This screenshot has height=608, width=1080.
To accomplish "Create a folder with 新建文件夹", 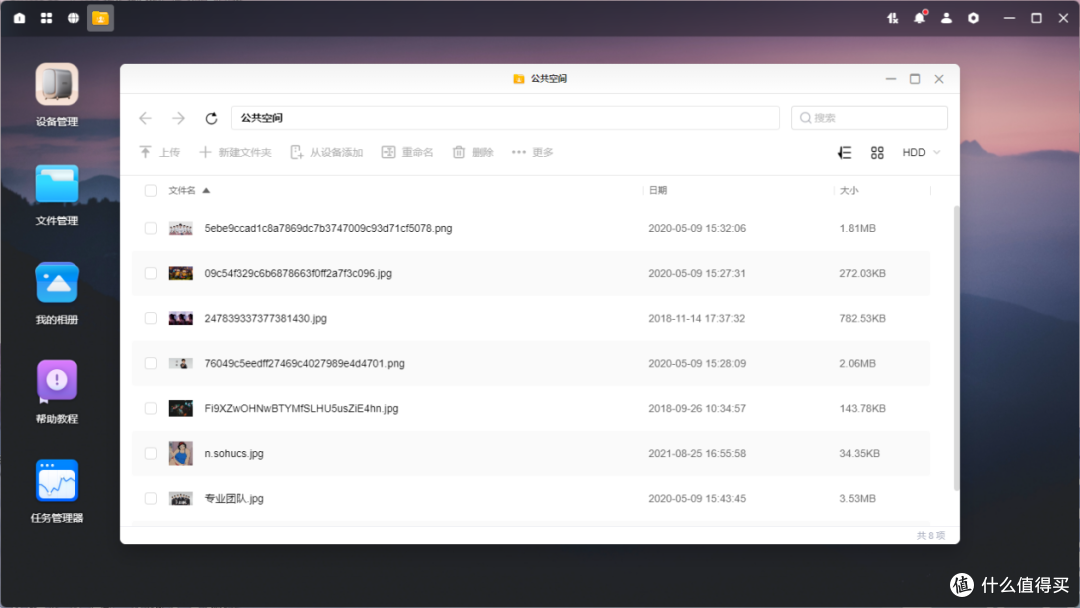I will click(x=236, y=152).
